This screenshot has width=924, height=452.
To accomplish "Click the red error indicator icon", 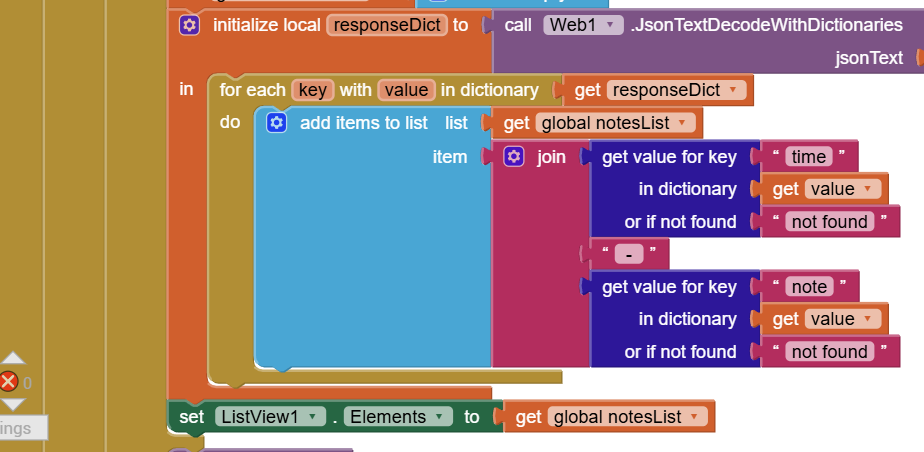I will [x=9, y=381].
